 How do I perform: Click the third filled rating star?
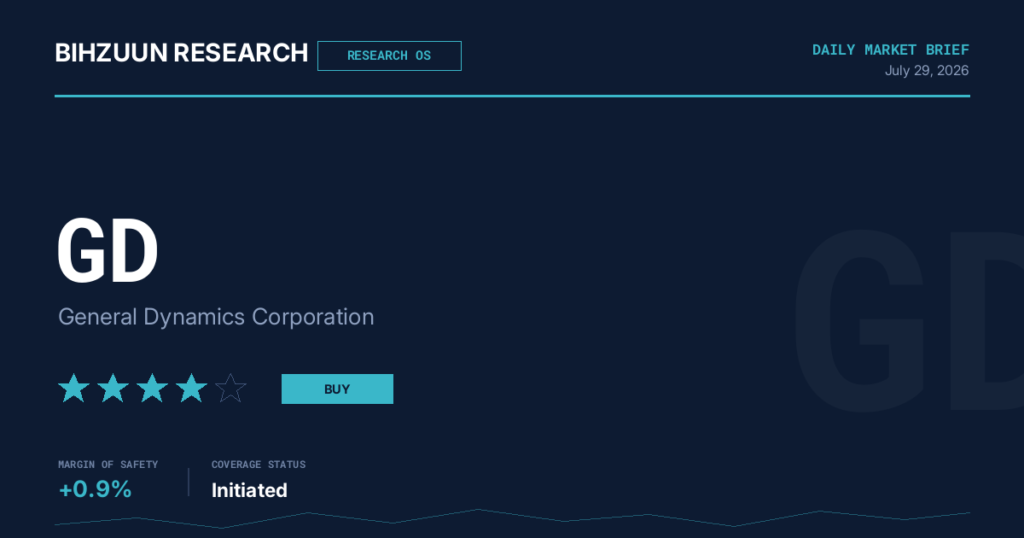152,388
